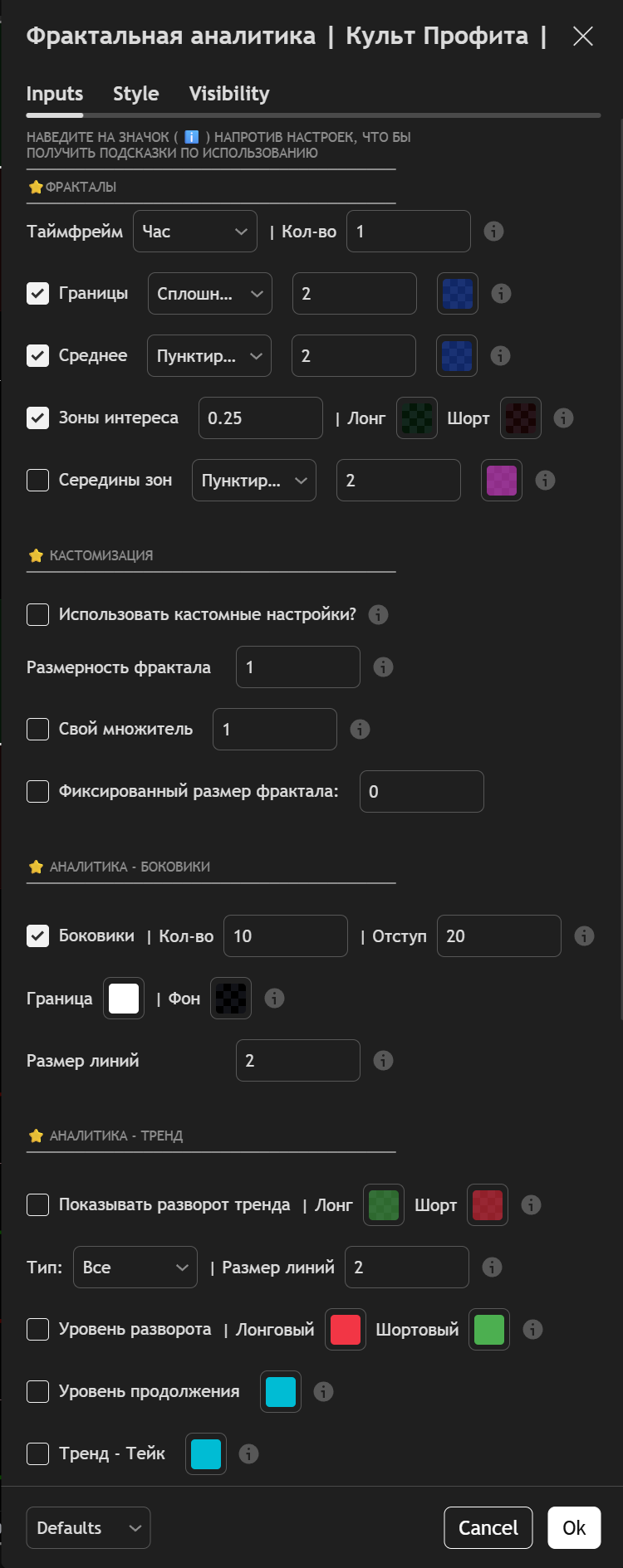Expand the Defaults dropdown

click(88, 1528)
